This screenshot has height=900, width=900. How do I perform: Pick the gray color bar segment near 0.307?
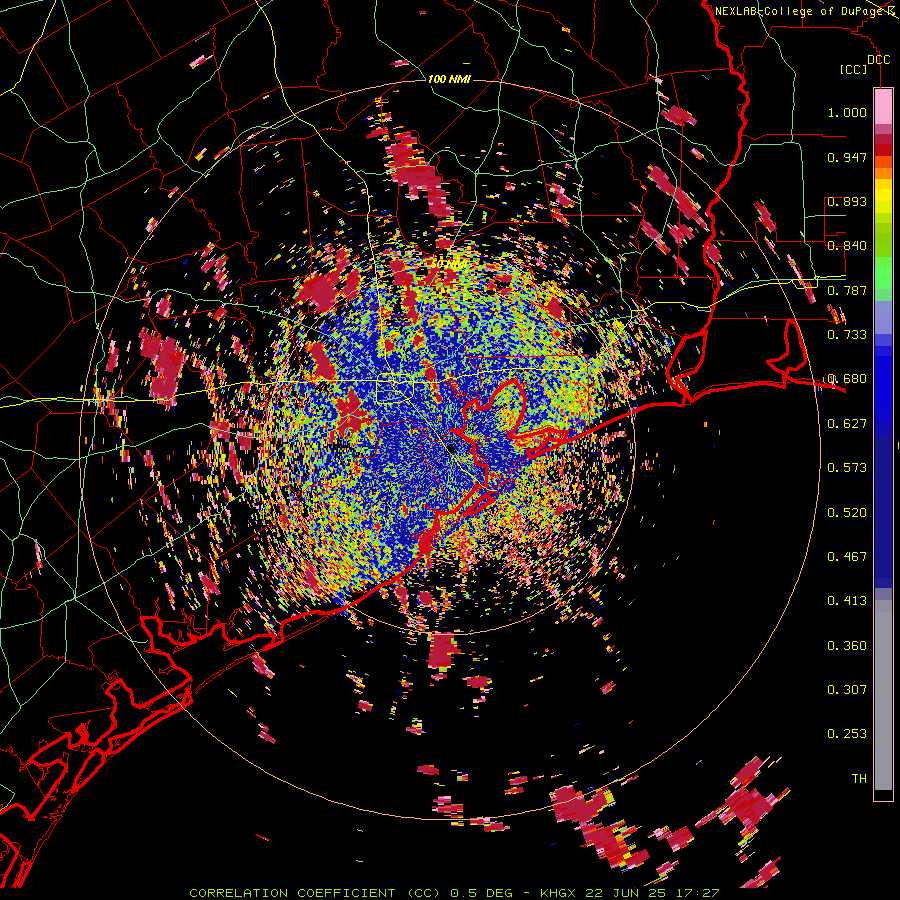[x=883, y=695]
